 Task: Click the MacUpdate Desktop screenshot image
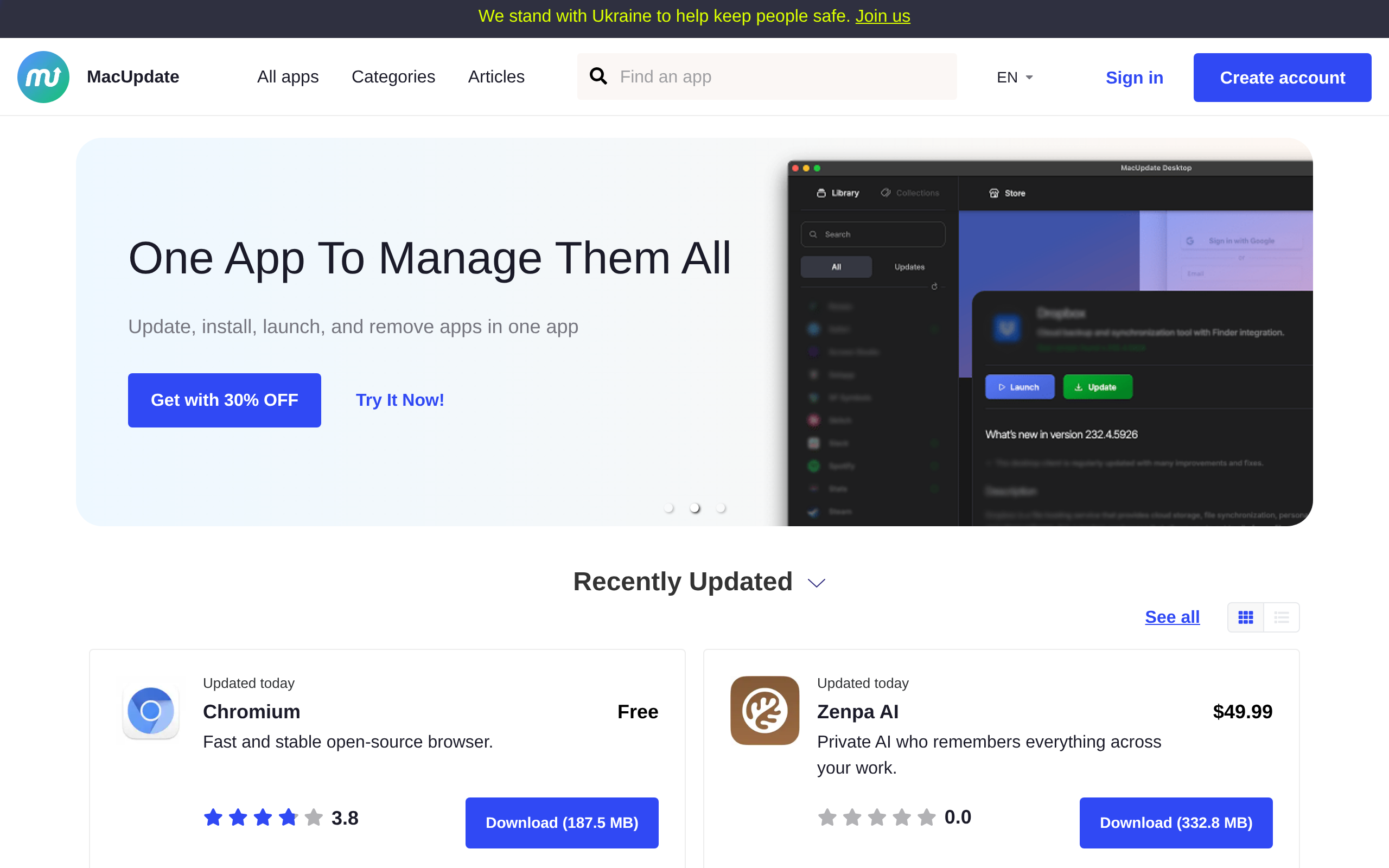(x=1050, y=343)
